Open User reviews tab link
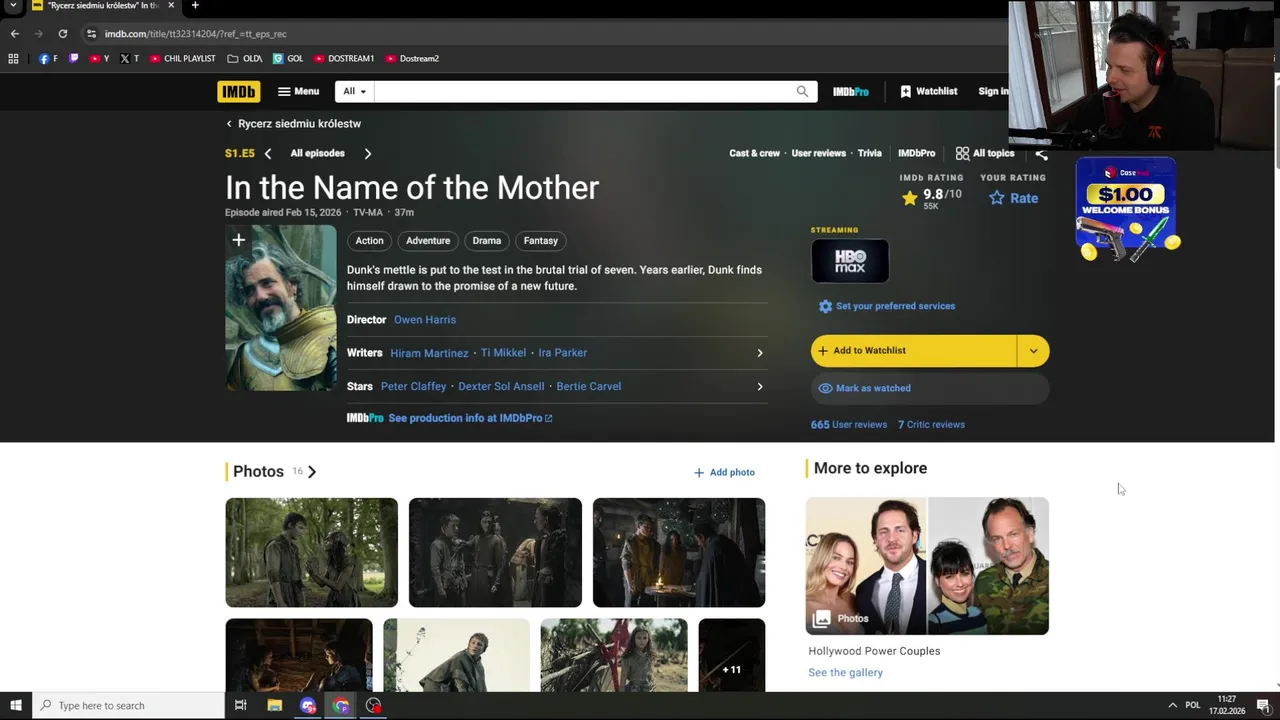 [818, 153]
